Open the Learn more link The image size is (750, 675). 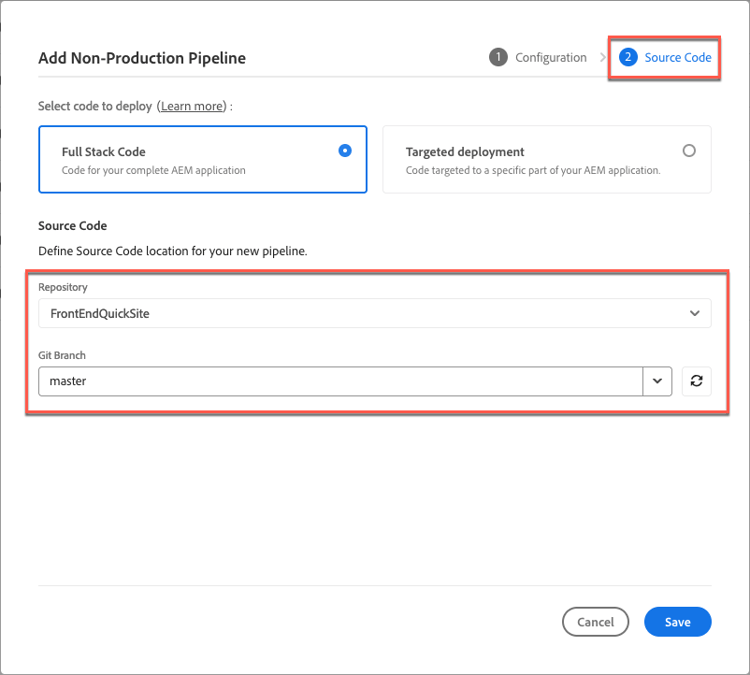pyautogui.click(x=192, y=106)
